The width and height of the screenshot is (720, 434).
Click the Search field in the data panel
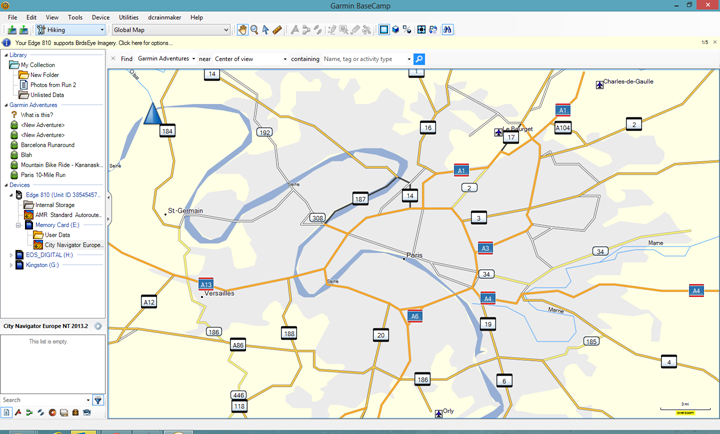click(x=43, y=400)
